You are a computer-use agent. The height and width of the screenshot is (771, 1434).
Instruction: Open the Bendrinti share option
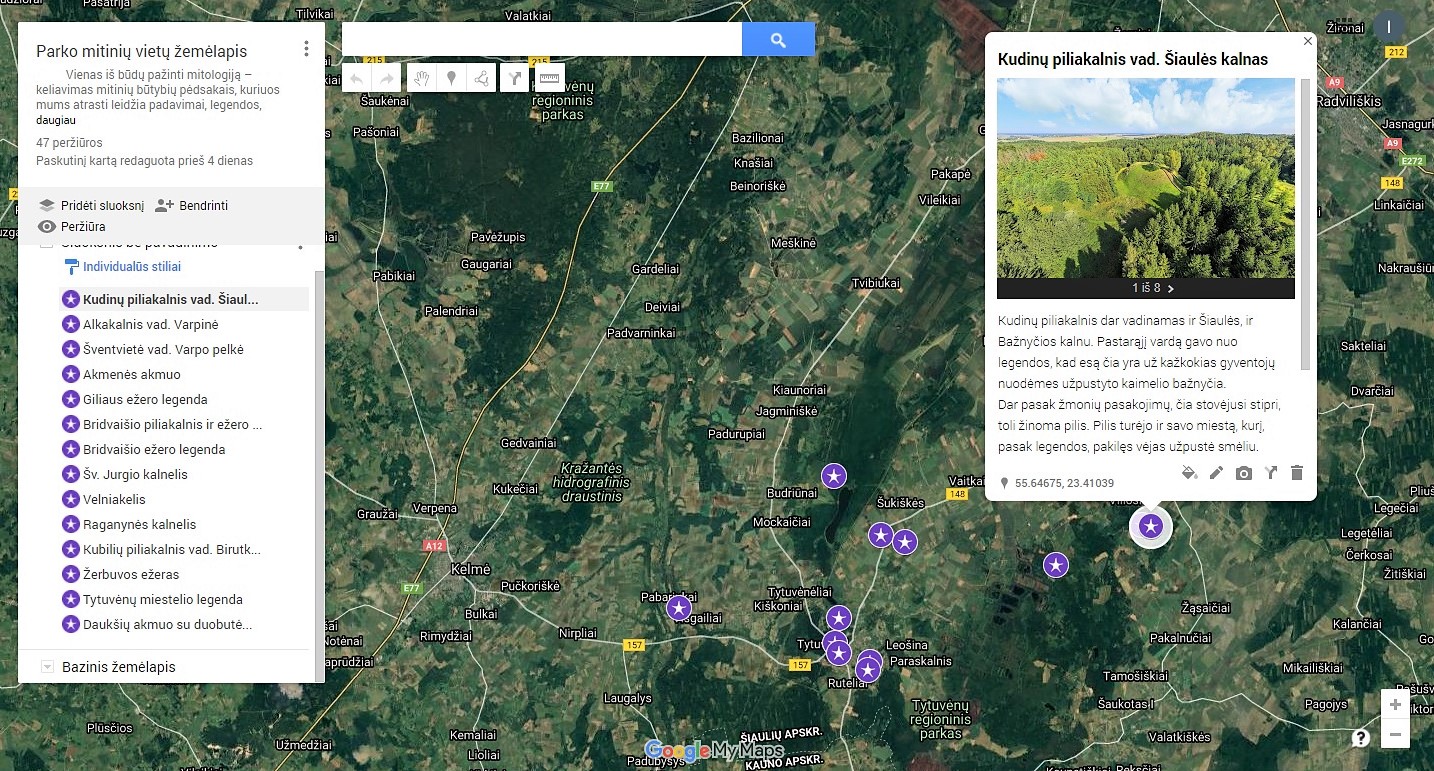point(192,205)
